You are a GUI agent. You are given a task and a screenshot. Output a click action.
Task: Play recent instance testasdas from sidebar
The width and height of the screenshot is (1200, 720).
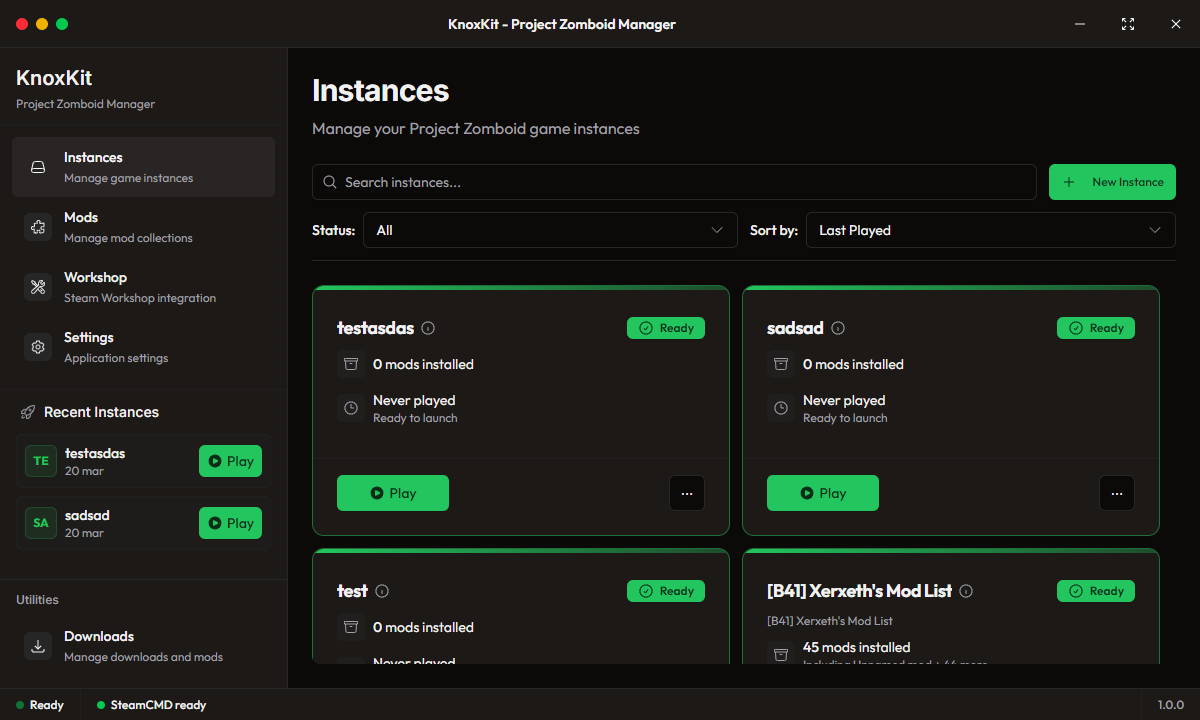pyautogui.click(x=230, y=461)
